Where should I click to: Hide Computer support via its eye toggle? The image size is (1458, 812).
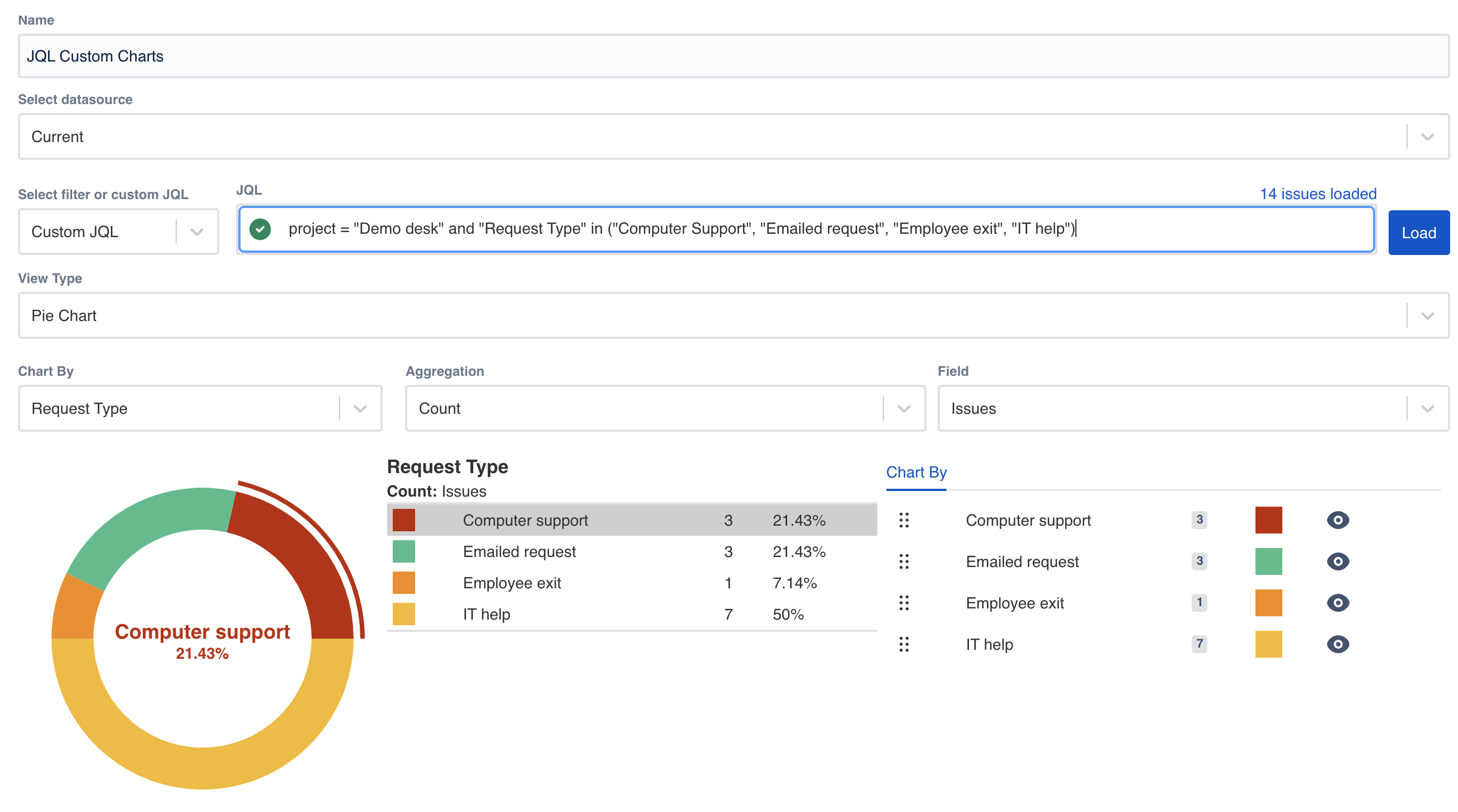point(1338,520)
